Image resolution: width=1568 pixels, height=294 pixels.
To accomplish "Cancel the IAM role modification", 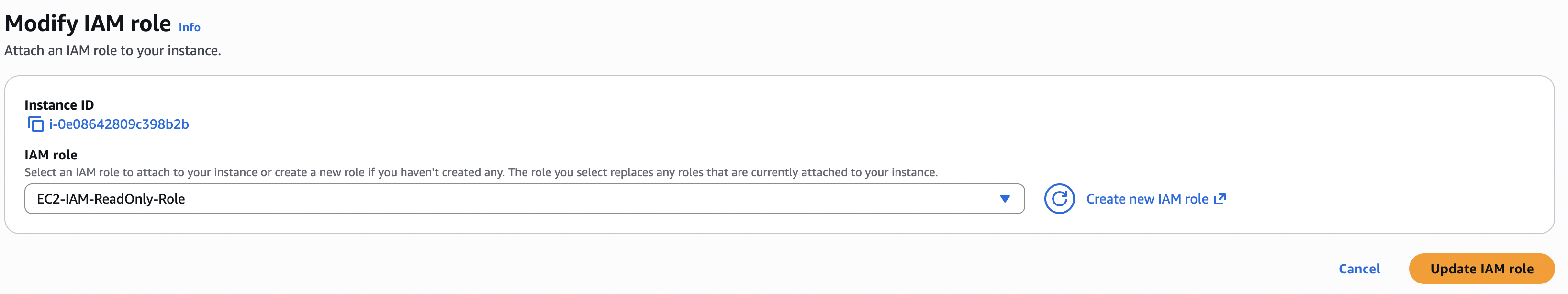I will pos(1359,269).
